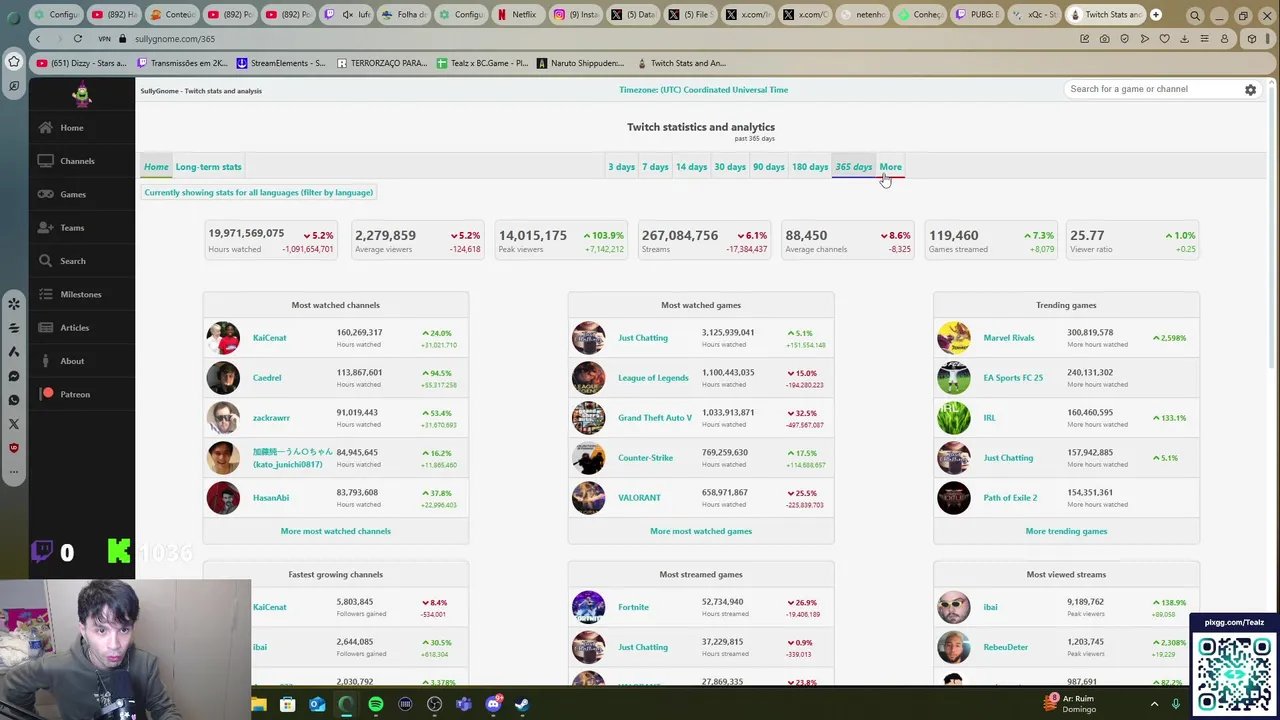Click the SullyGnome gnome logo
Screen dimensions: 1280x720
[82, 95]
